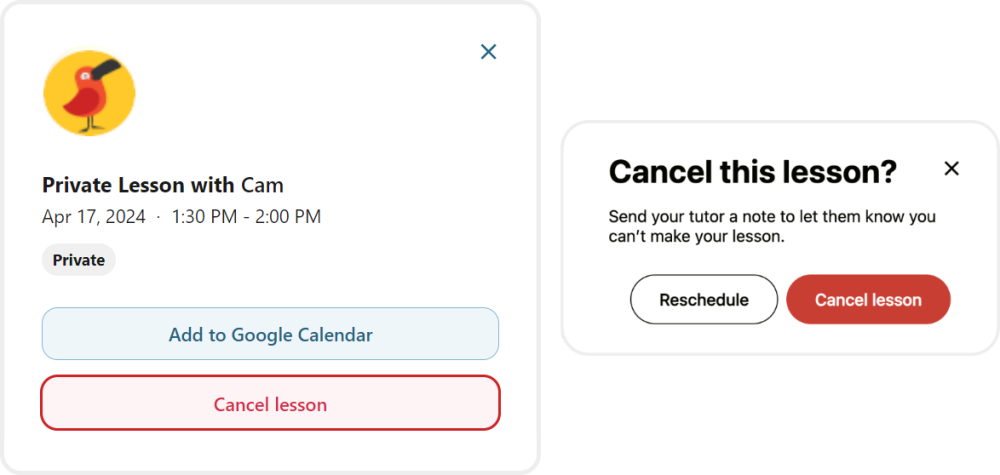1000x475 pixels.
Task: Click the lesson date Apr 17, 2024
Action: coord(94,216)
